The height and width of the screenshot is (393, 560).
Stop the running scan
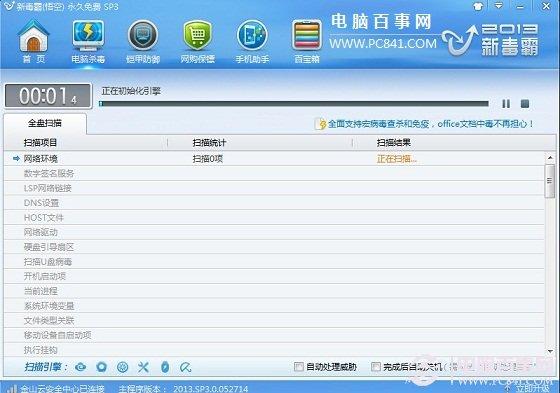[525, 104]
